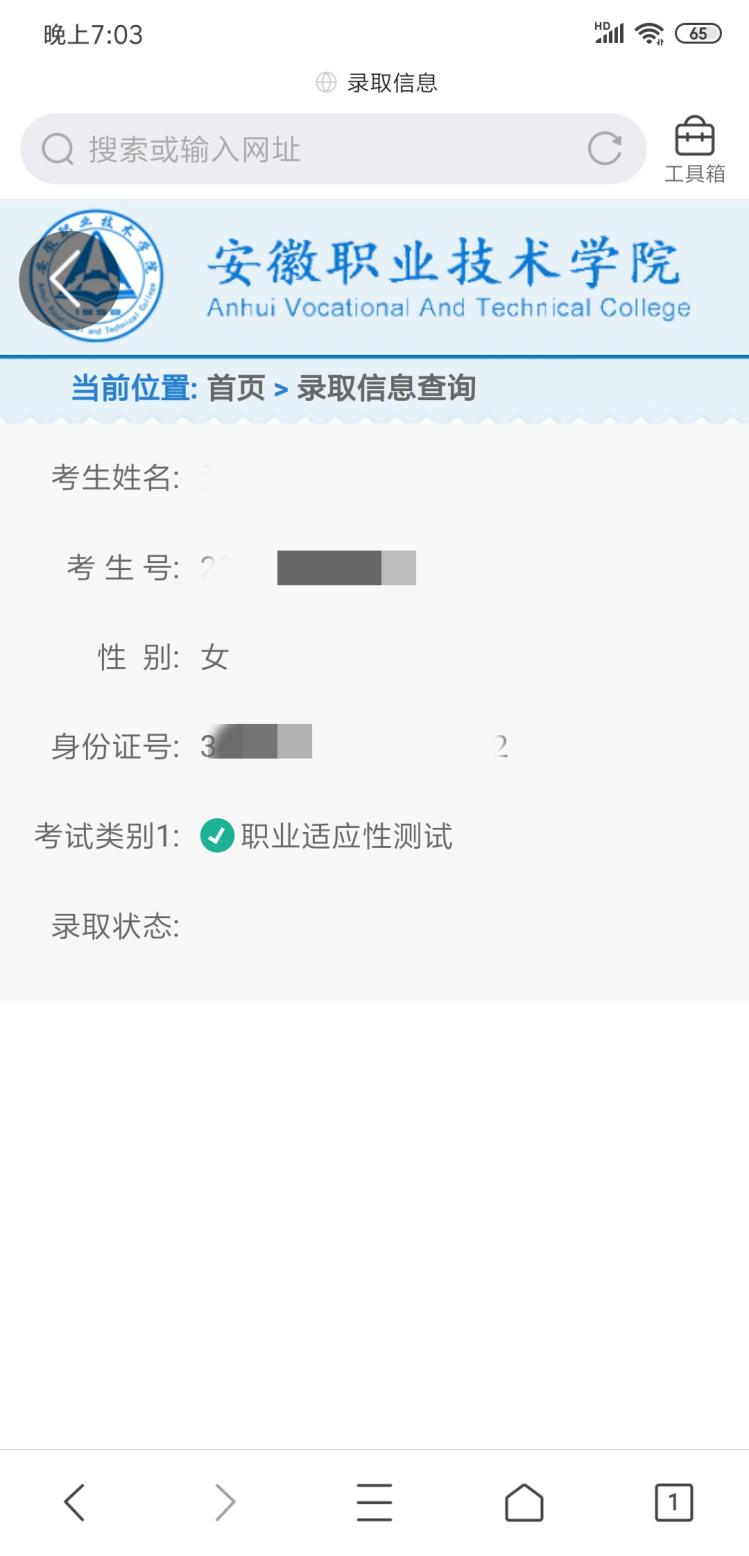This screenshot has width=749, height=1556.
Task: Tap the floating back arrow overlay
Action: point(68,281)
